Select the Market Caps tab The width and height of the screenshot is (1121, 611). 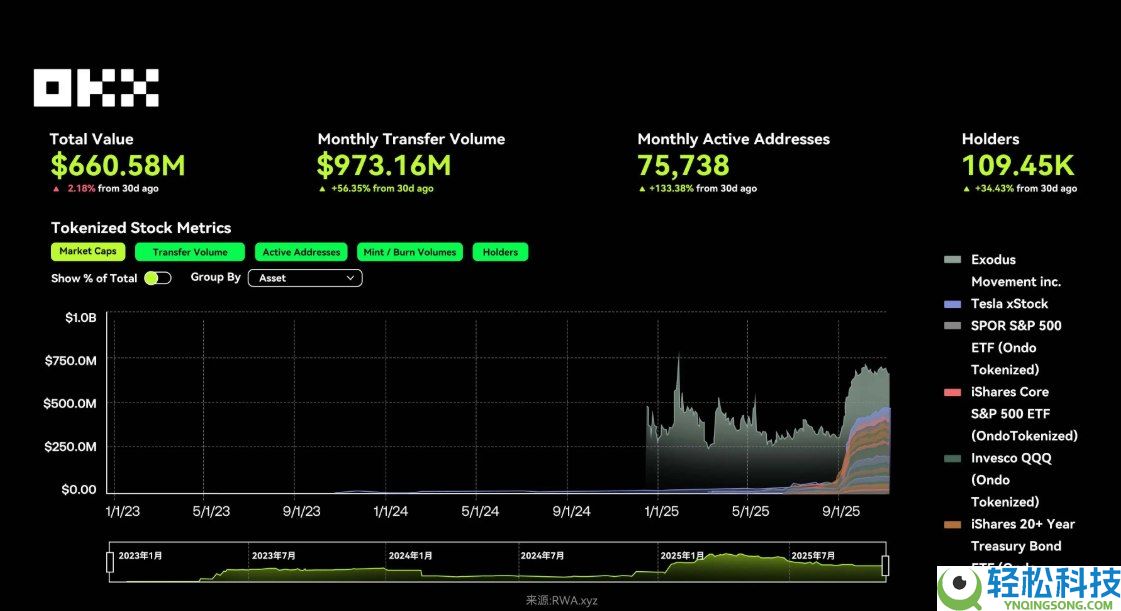(88, 252)
